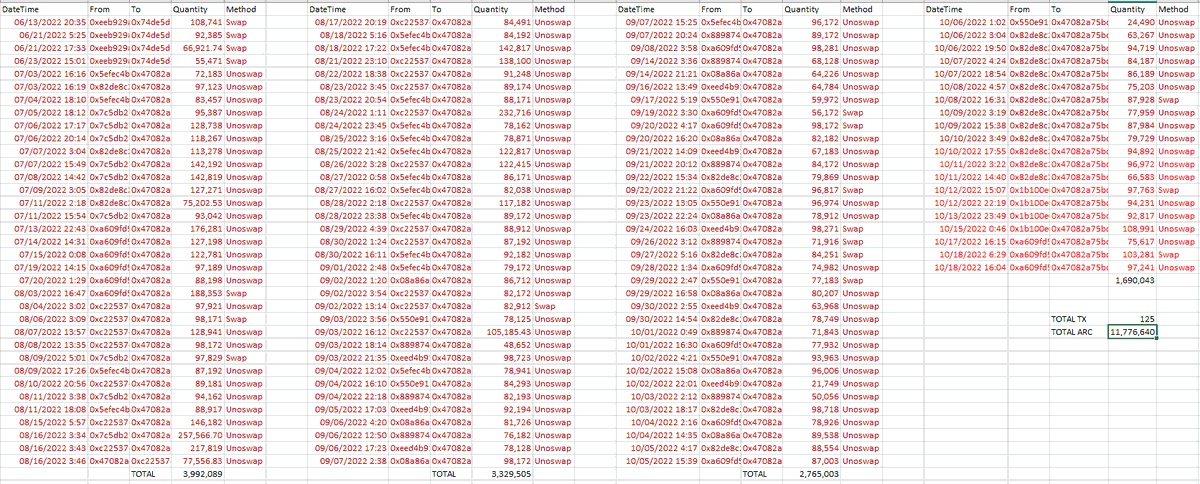Select the Swap method for 10/08/2022 16:31
Screen dimensions: 1200x484
[x=1170, y=98]
